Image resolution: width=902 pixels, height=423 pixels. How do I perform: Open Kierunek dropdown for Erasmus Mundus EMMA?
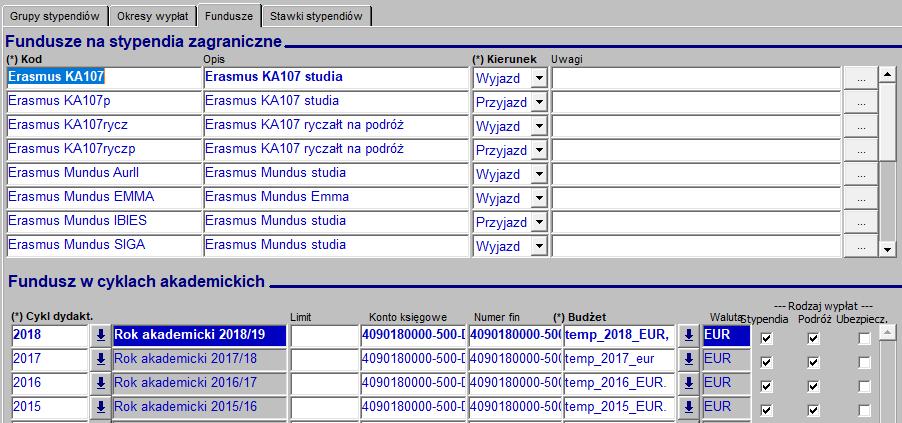tap(538, 198)
